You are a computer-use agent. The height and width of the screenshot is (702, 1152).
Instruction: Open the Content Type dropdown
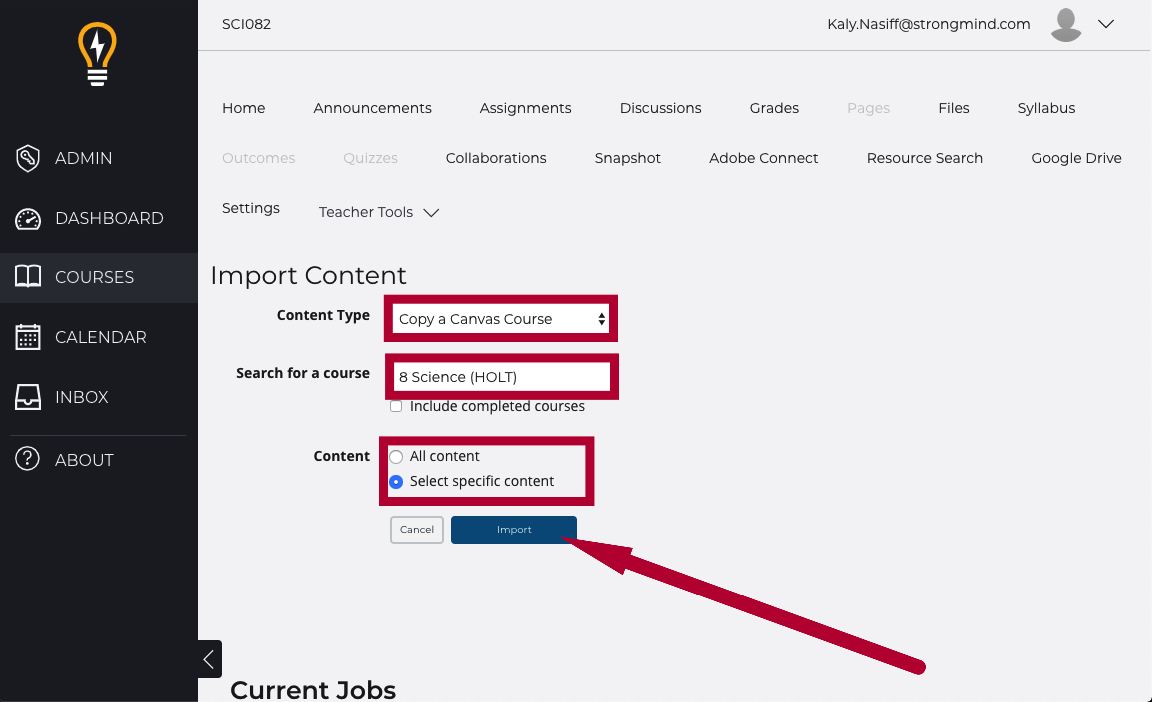point(501,319)
